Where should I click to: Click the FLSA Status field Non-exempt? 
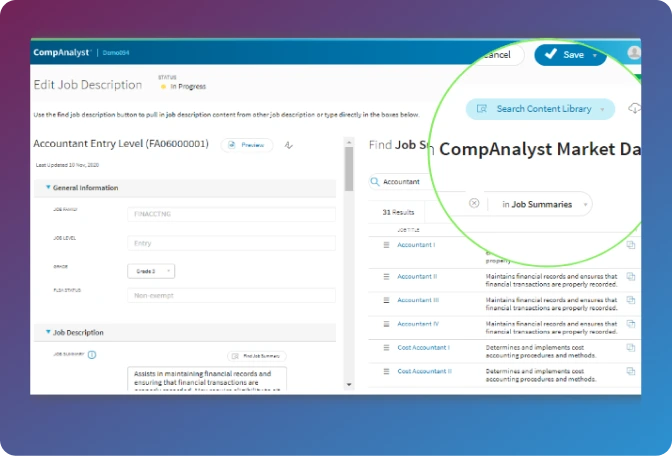pos(231,296)
